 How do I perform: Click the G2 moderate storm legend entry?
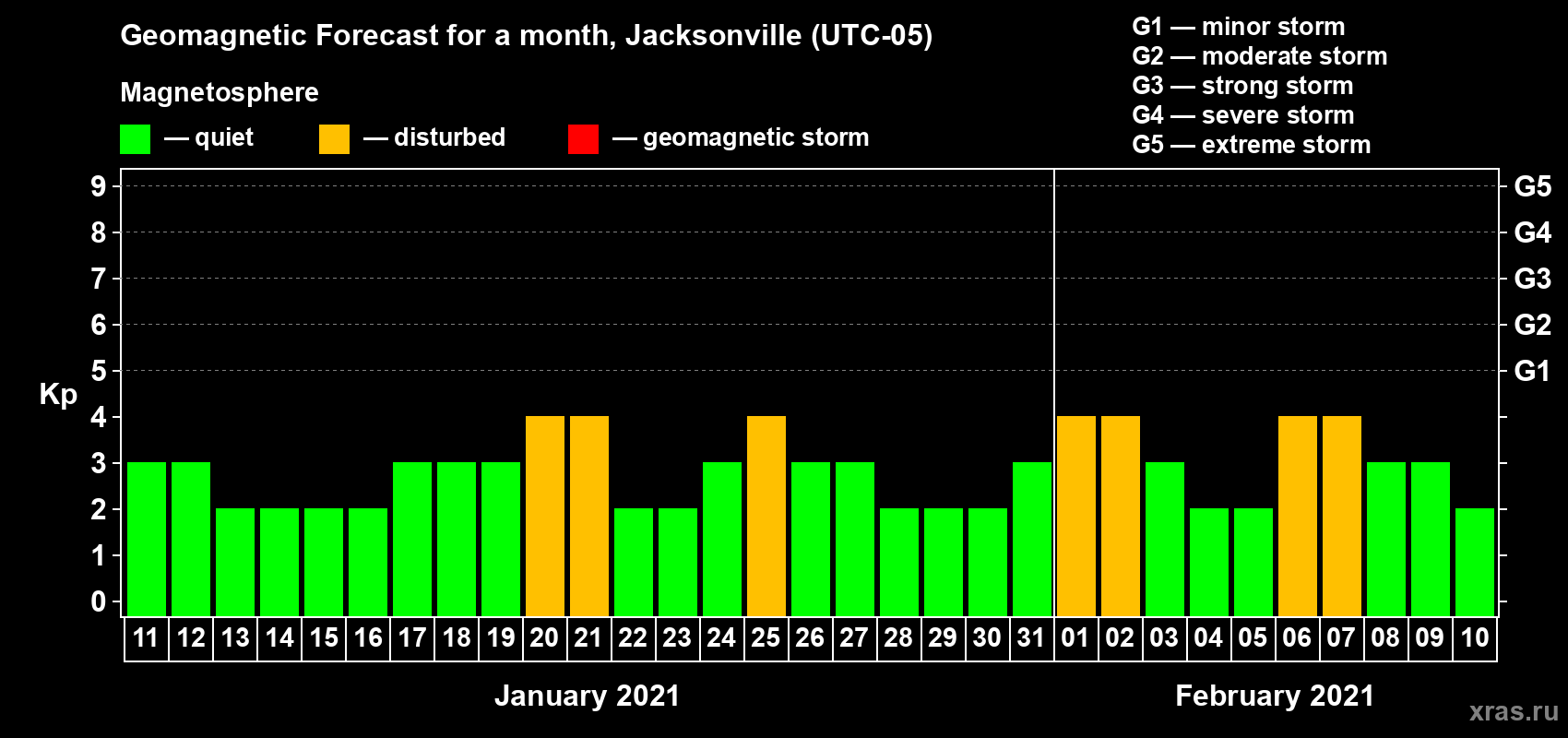point(1260,56)
